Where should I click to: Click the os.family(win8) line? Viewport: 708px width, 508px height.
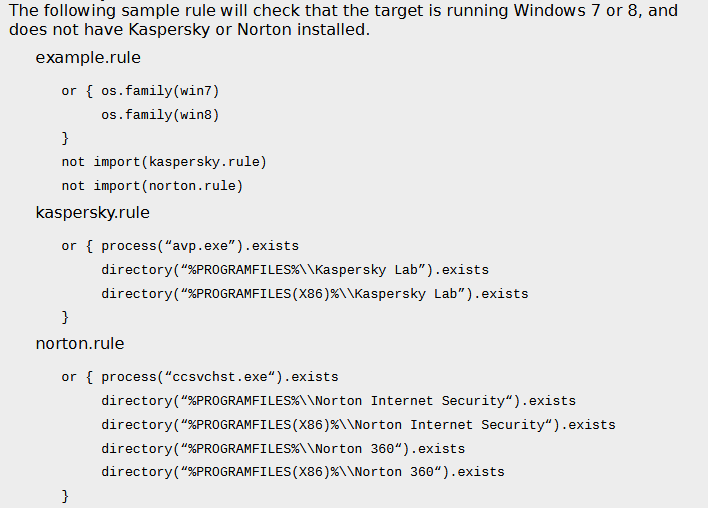(160, 115)
